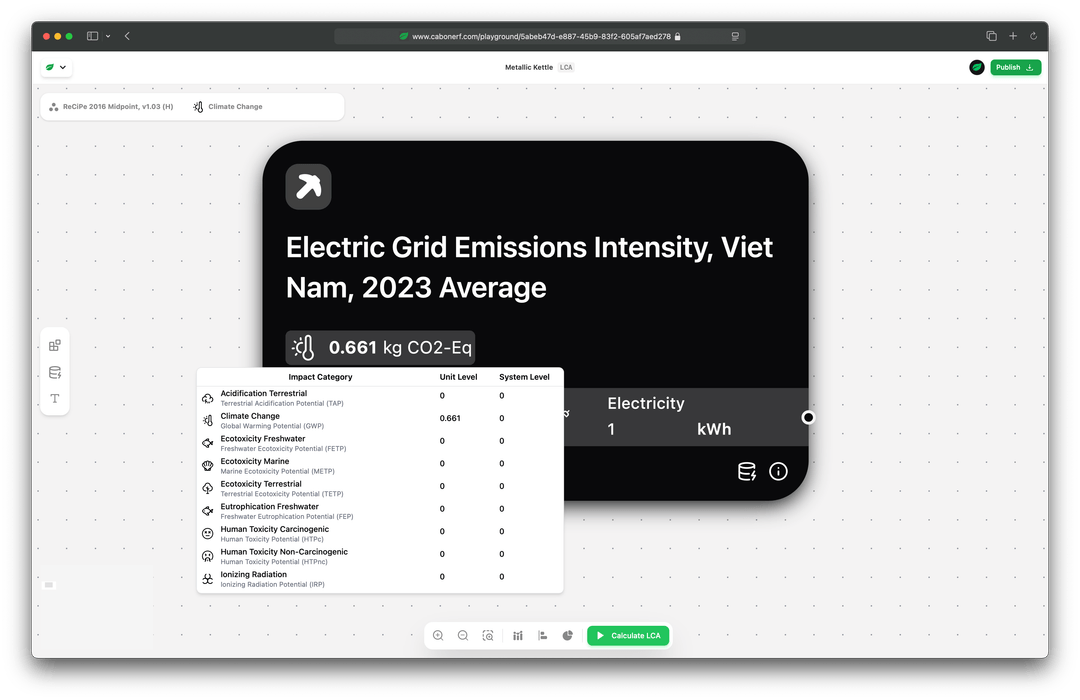
Task: Click the Calculate LCA button
Action: [x=628, y=635]
